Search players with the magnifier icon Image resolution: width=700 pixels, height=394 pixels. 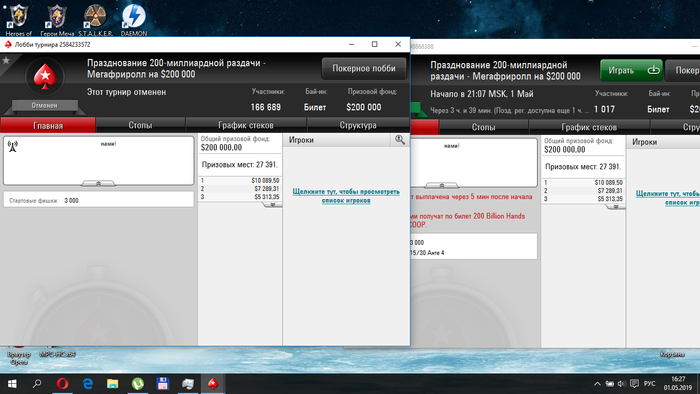400,140
